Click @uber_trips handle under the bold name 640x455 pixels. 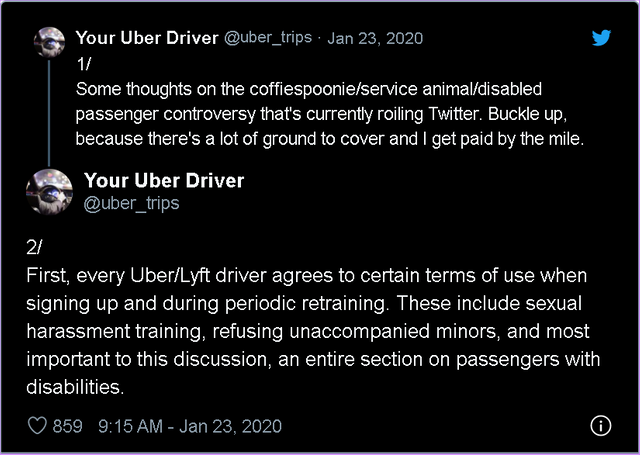[x=131, y=203]
